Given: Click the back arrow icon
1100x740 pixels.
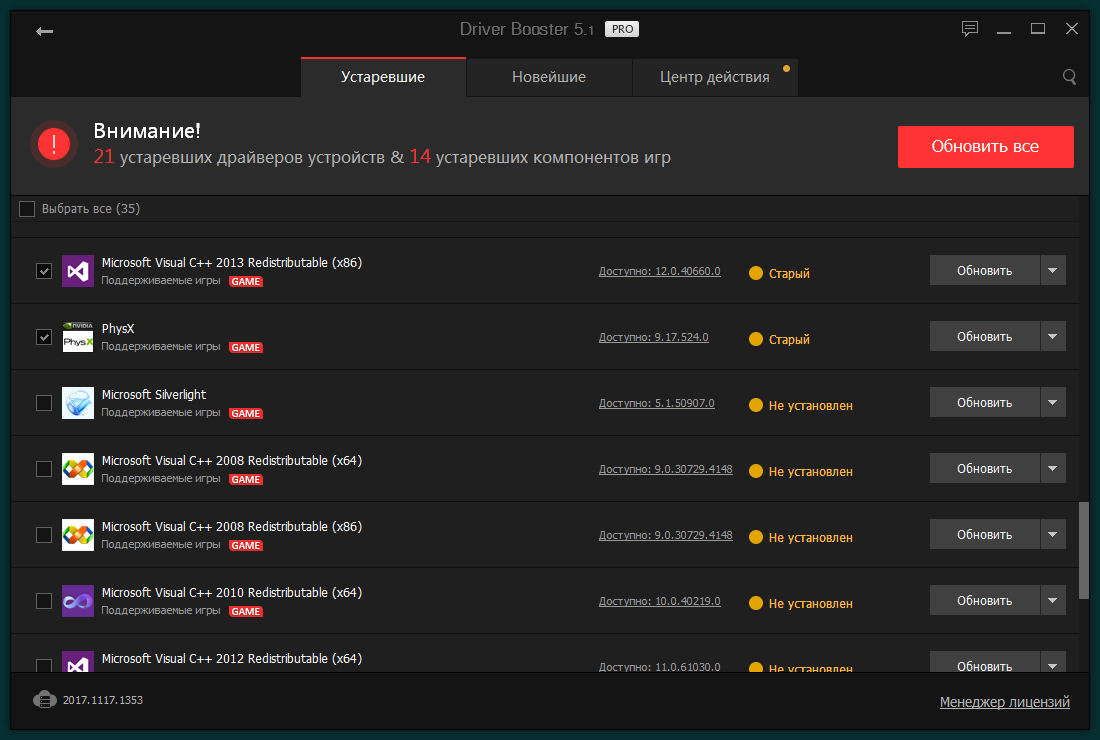Looking at the screenshot, I should (x=44, y=31).
